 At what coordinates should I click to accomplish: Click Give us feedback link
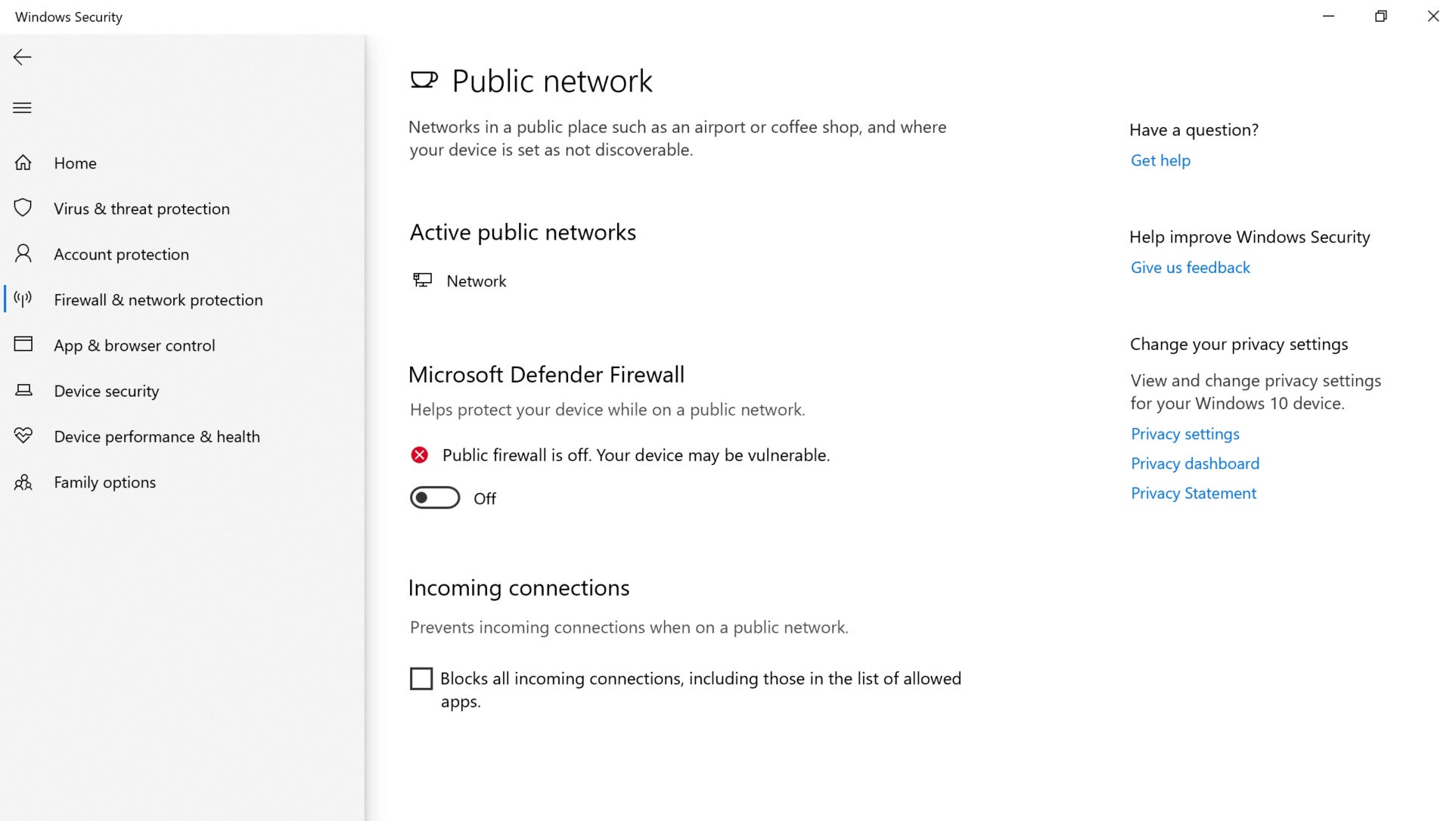click(1190, 267)
